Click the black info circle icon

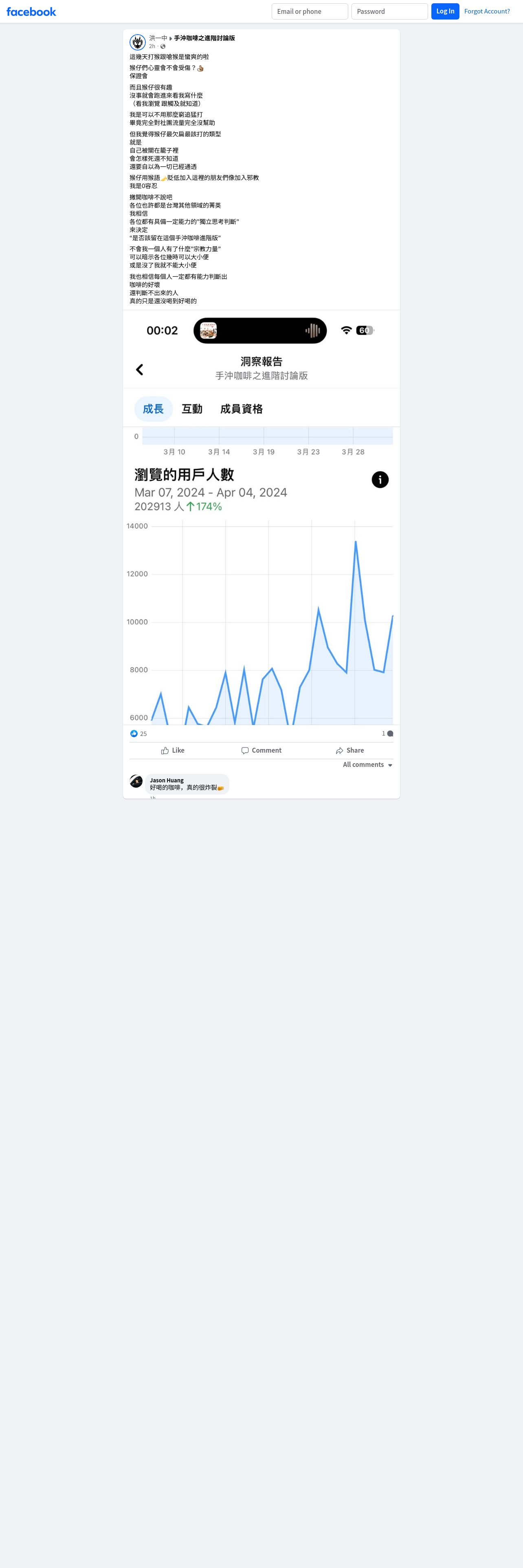pyautogui.click(x=380, y=480)
